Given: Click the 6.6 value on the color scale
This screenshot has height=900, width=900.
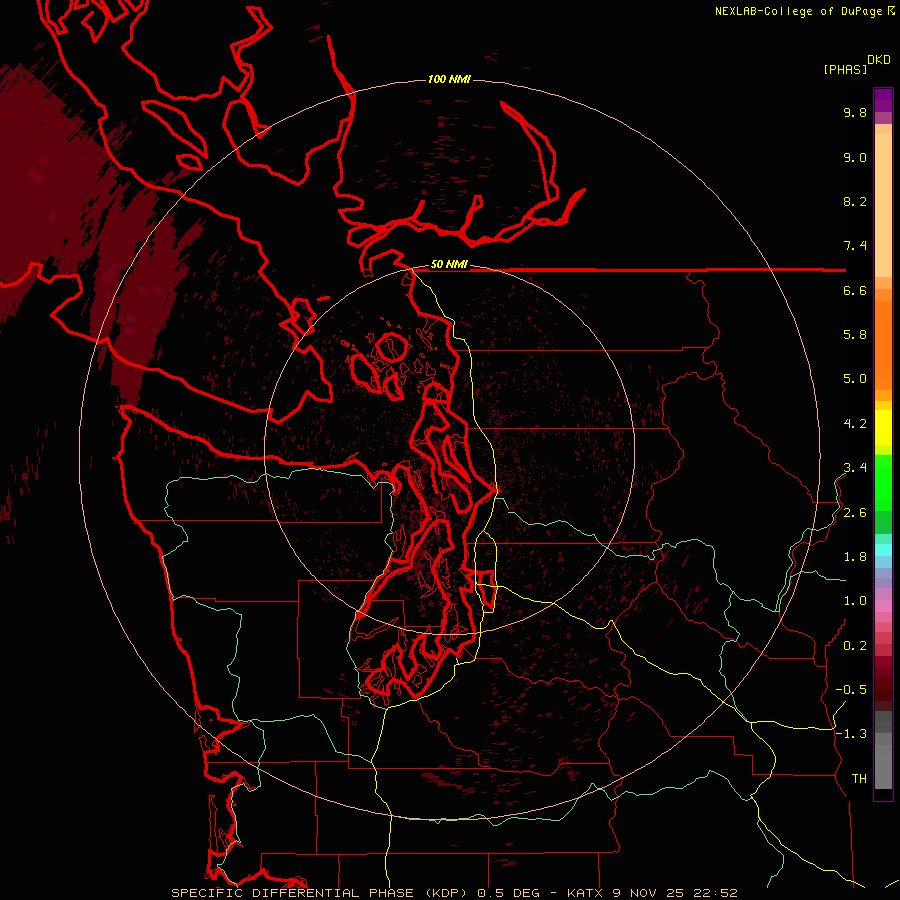Looking at the screenshot, I should click(855, 290).
